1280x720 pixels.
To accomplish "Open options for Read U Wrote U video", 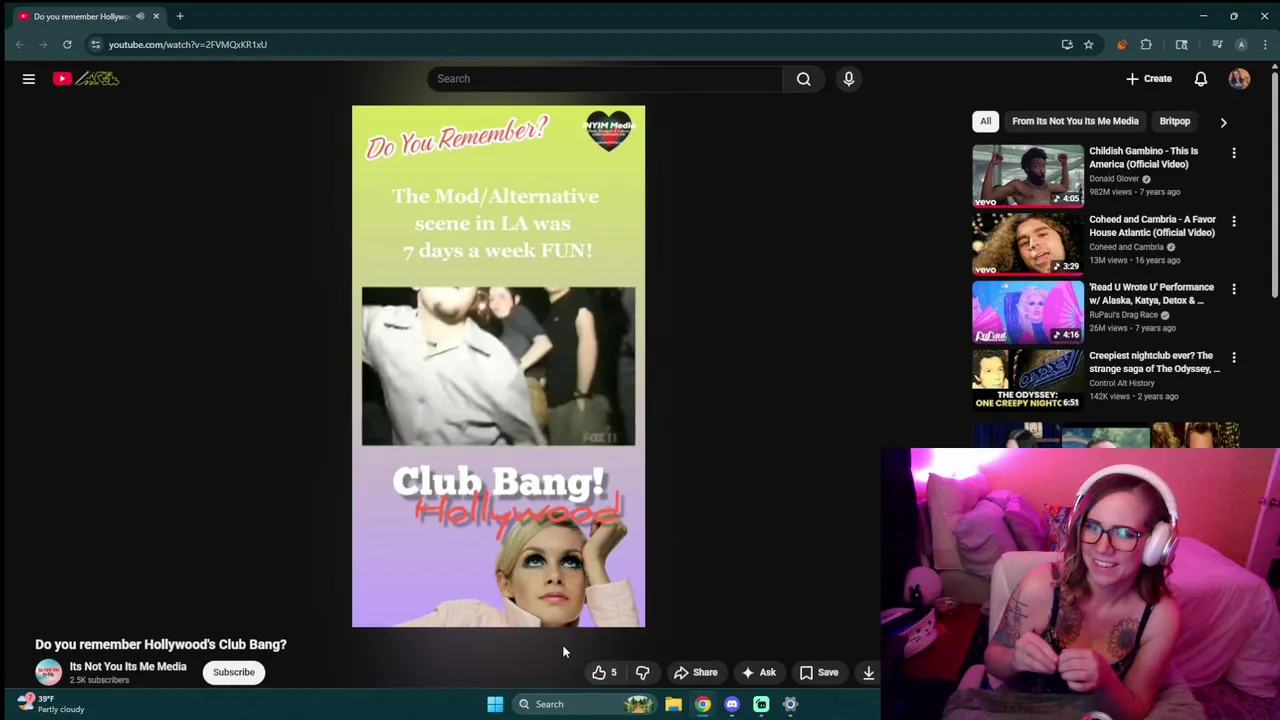I will click(1234, 289).
